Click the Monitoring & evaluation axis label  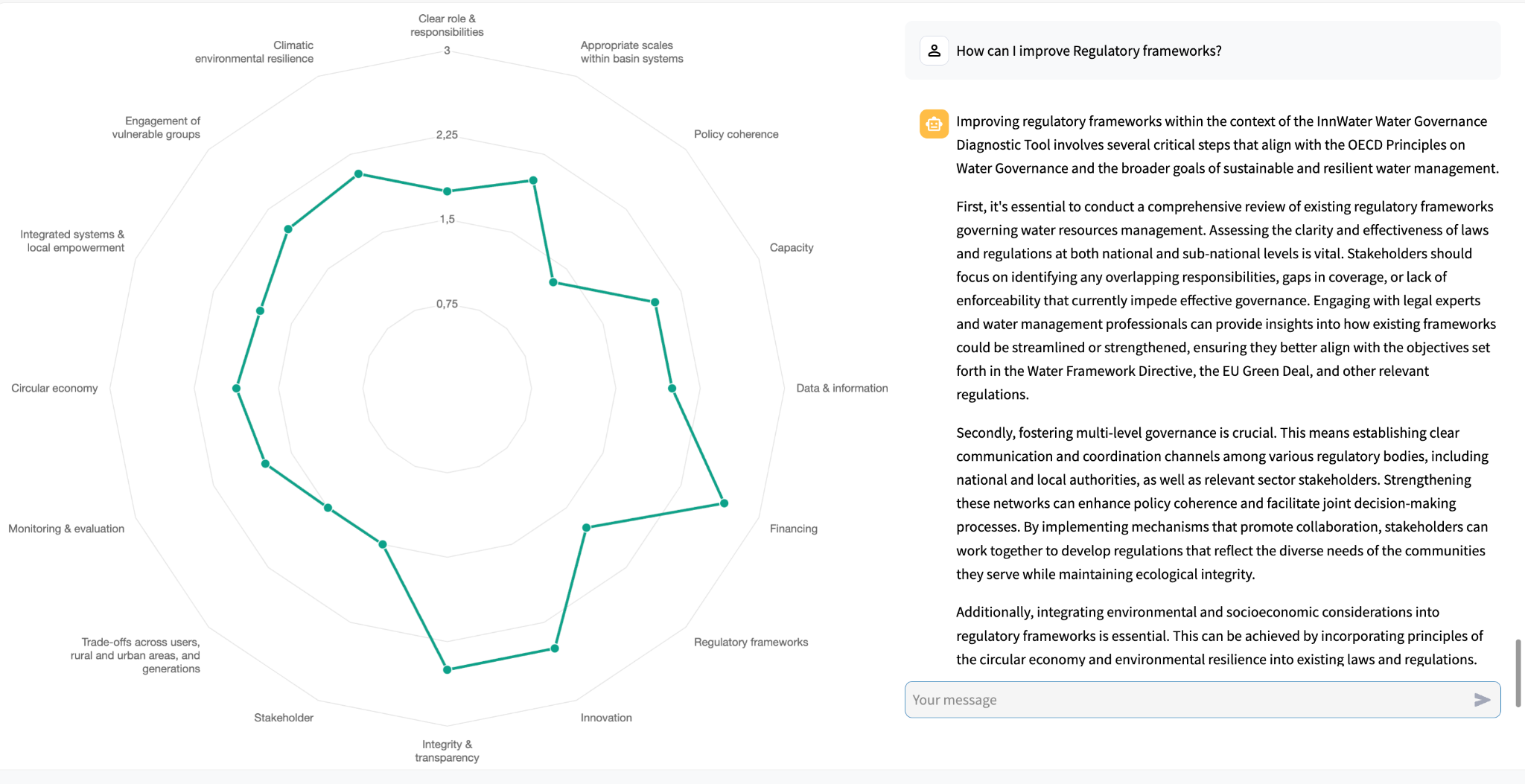click(66, 529)
